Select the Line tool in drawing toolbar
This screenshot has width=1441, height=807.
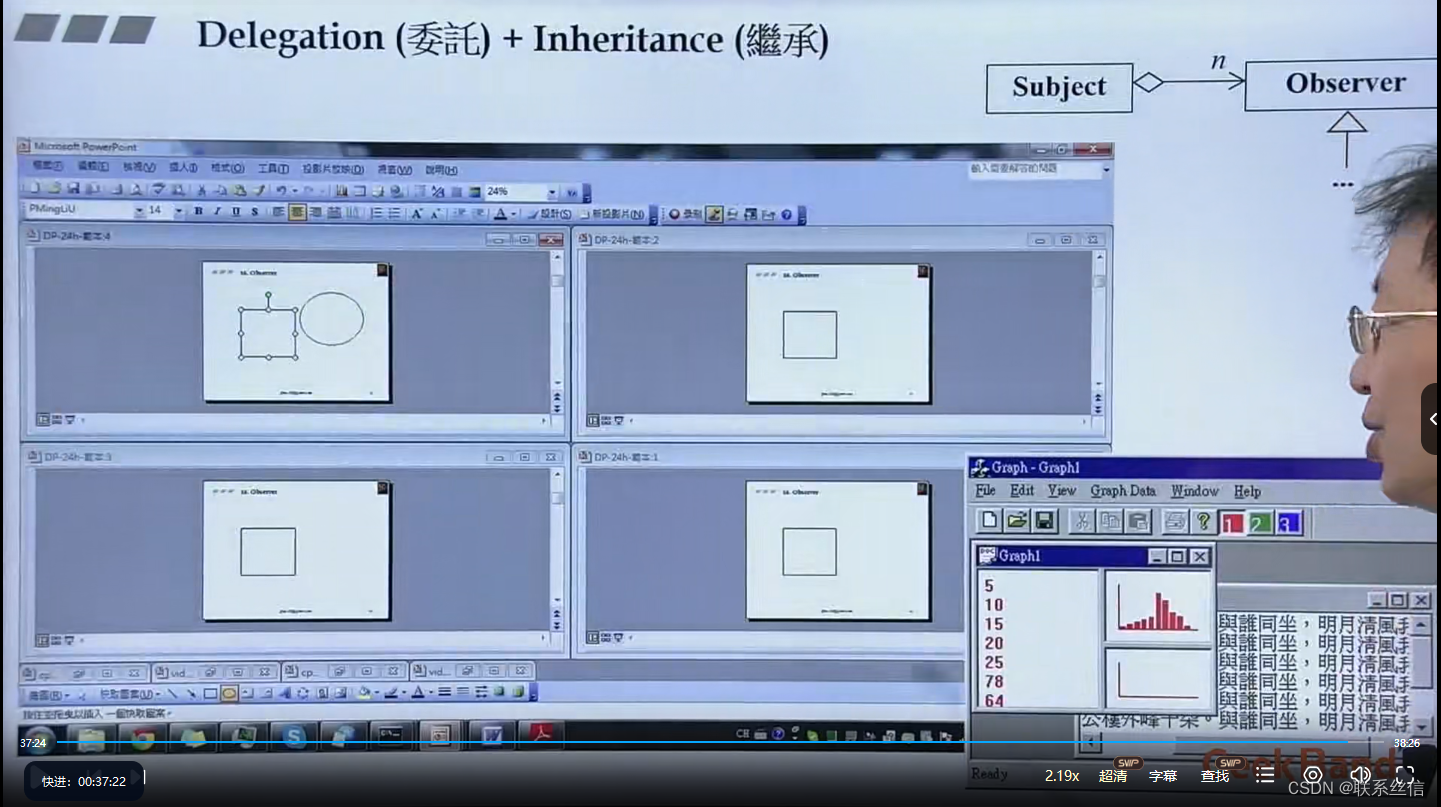tap(172, 692)
